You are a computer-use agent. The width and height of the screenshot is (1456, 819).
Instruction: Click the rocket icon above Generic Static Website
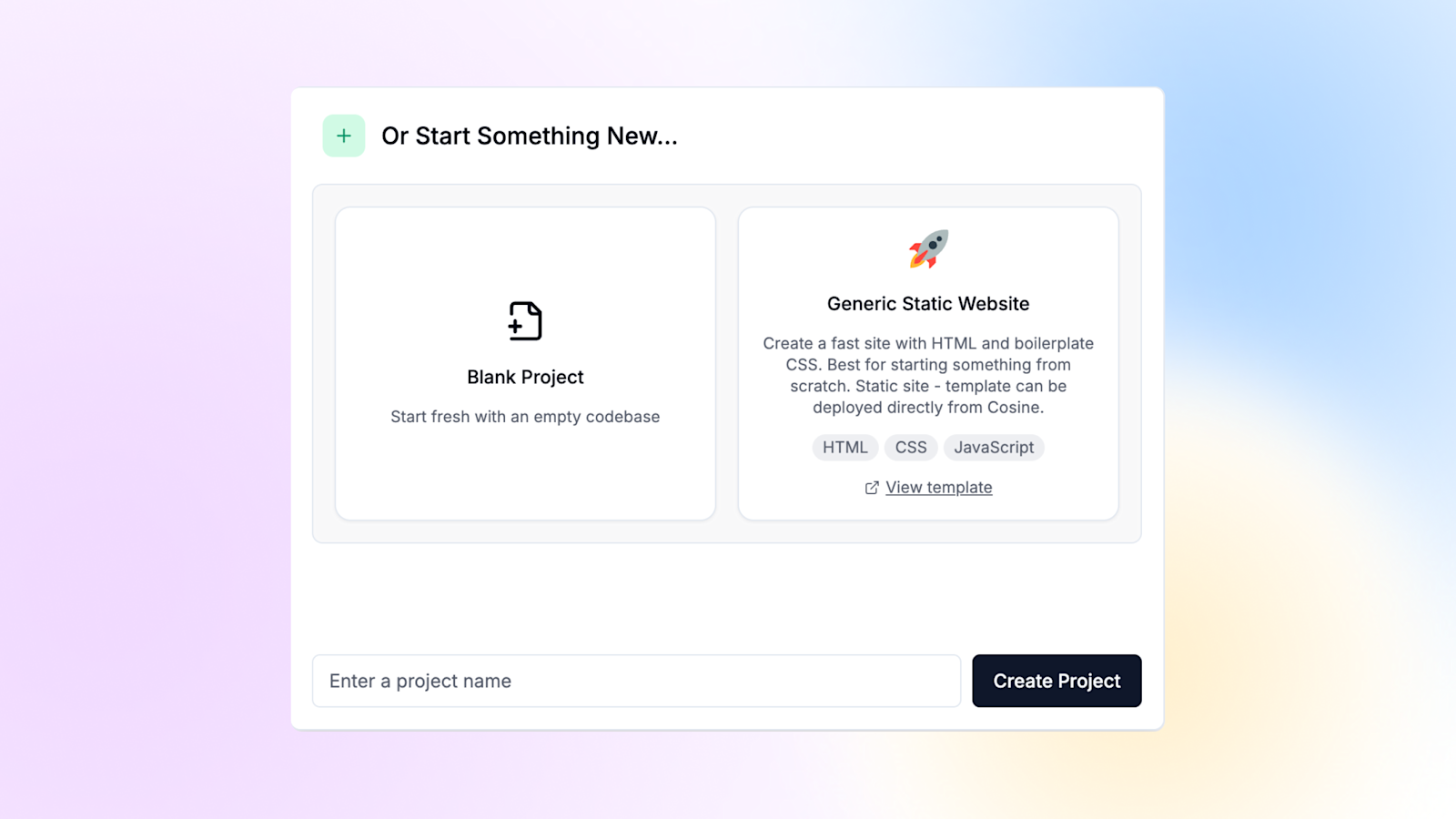coord(928,250)
